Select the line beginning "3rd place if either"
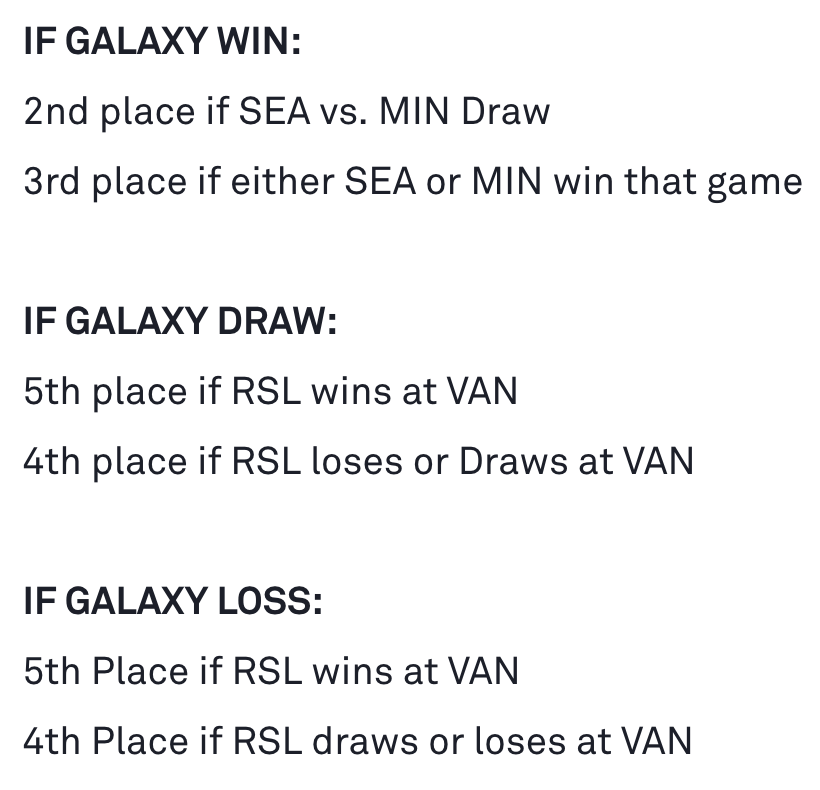 coord(413,182)
